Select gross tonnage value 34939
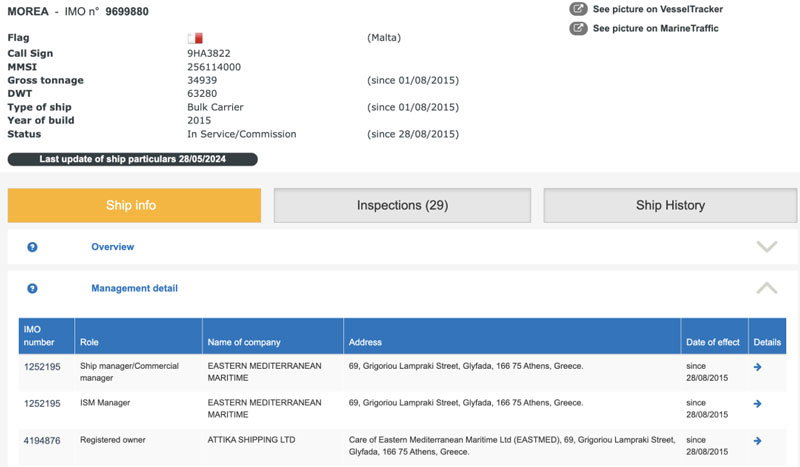 [x=202, y=80]
